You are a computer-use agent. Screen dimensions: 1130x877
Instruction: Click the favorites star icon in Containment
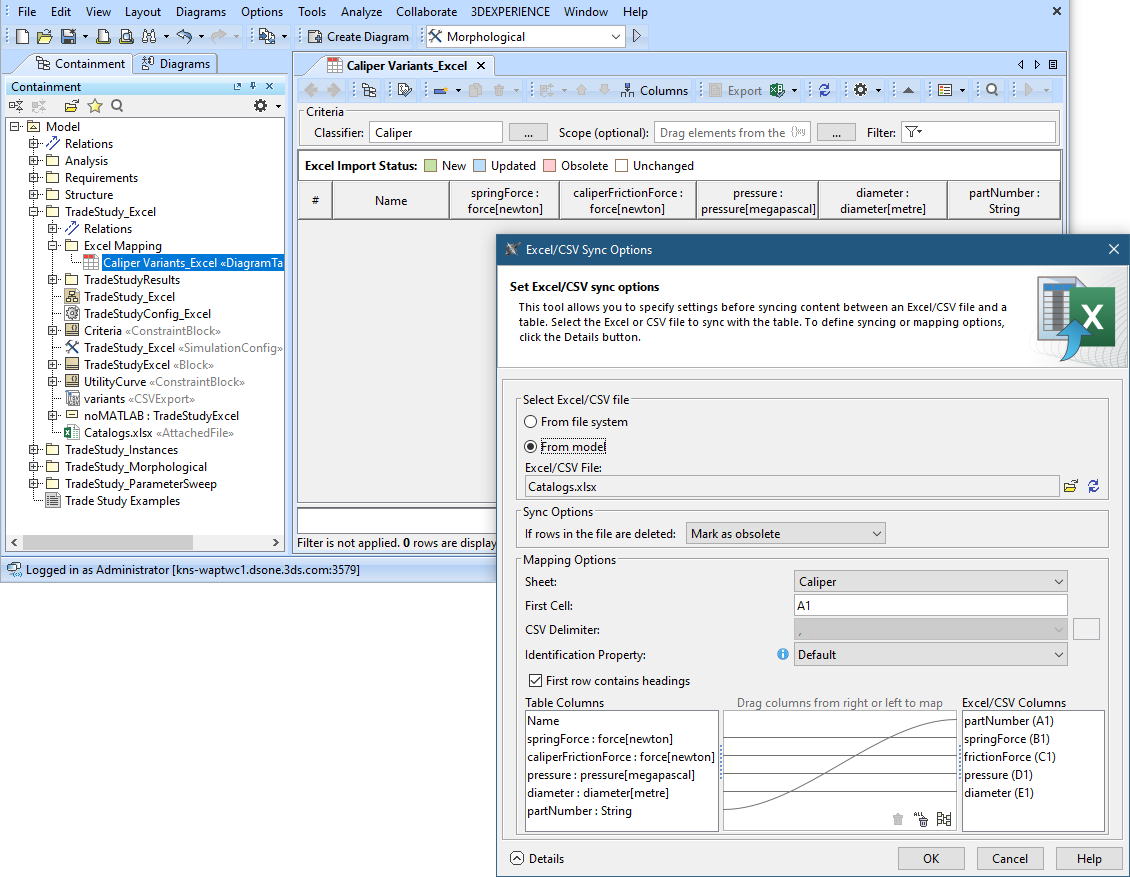[95, 106]
